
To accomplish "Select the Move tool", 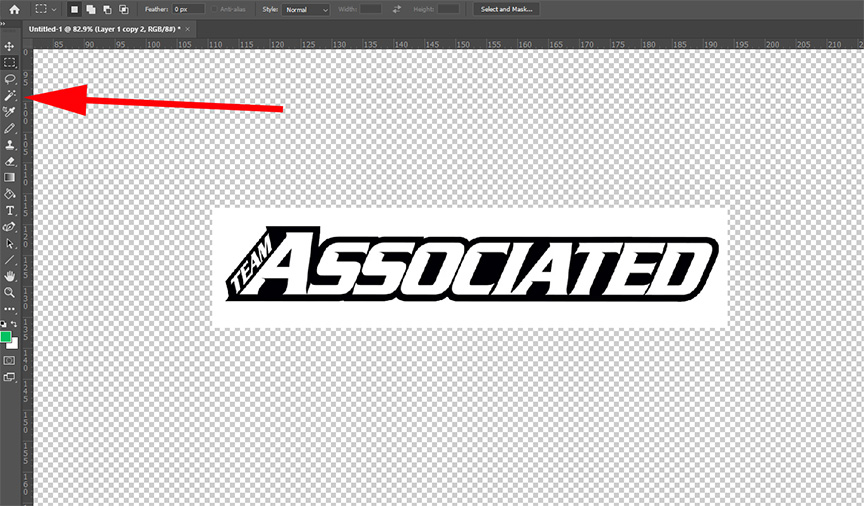I will (9, 46).
